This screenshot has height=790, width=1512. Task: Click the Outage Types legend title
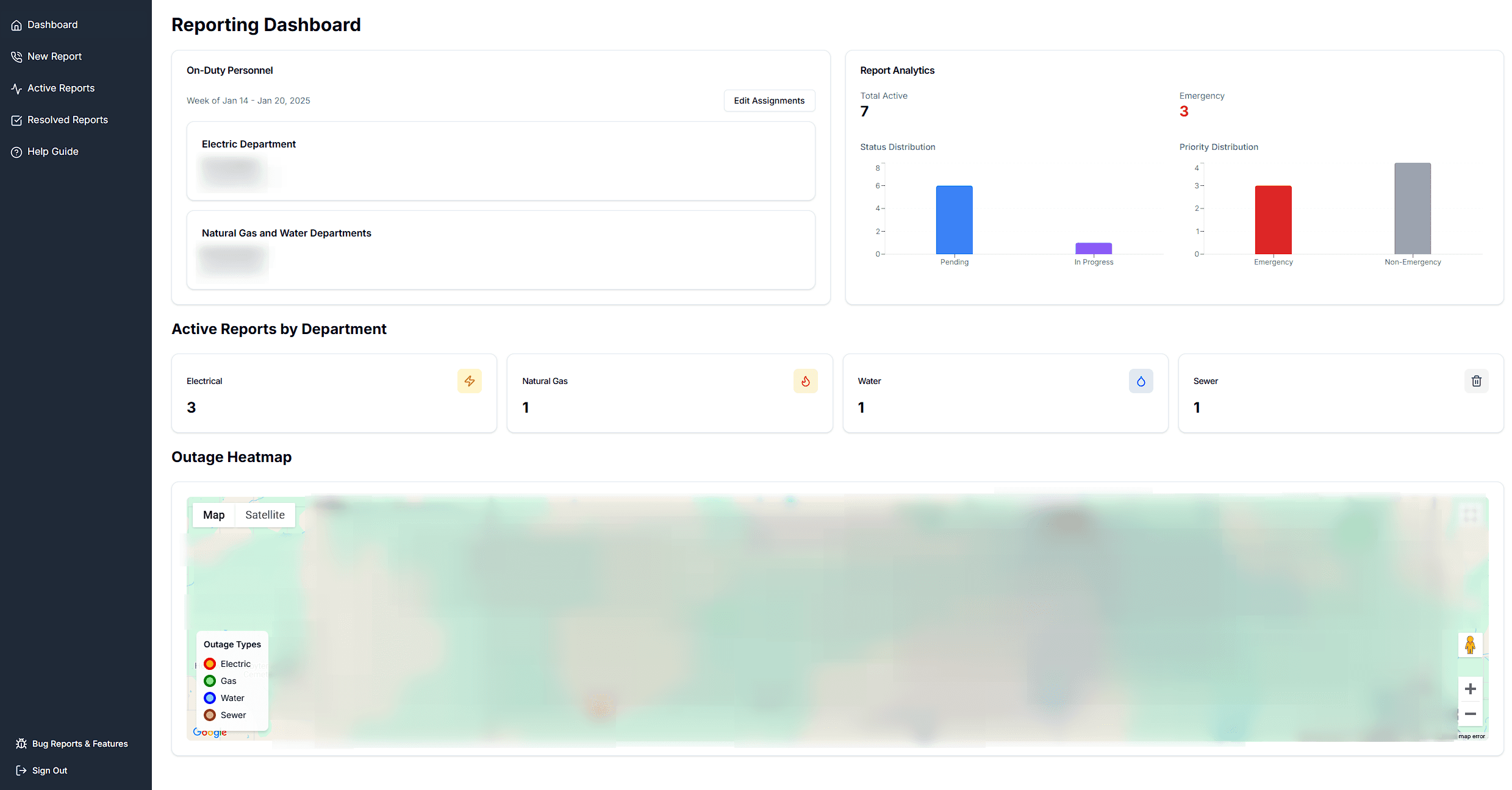coord(232,644)
